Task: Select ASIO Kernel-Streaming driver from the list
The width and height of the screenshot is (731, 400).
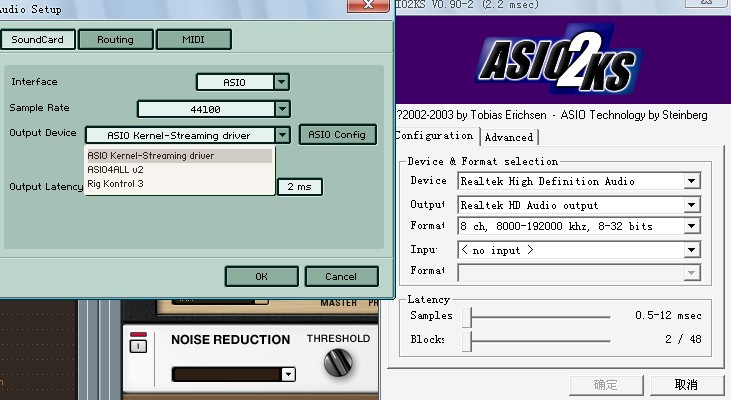Action: tap(179, 156)
